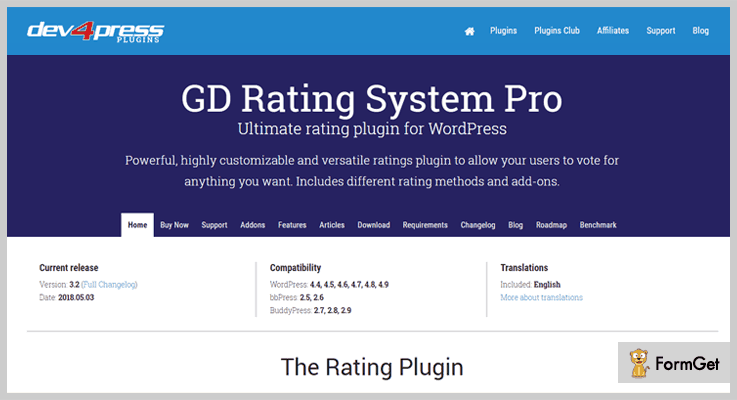This screenshot has width=737, height=400.
Task: Open the Benchmark tab
Action: [598, 225]
